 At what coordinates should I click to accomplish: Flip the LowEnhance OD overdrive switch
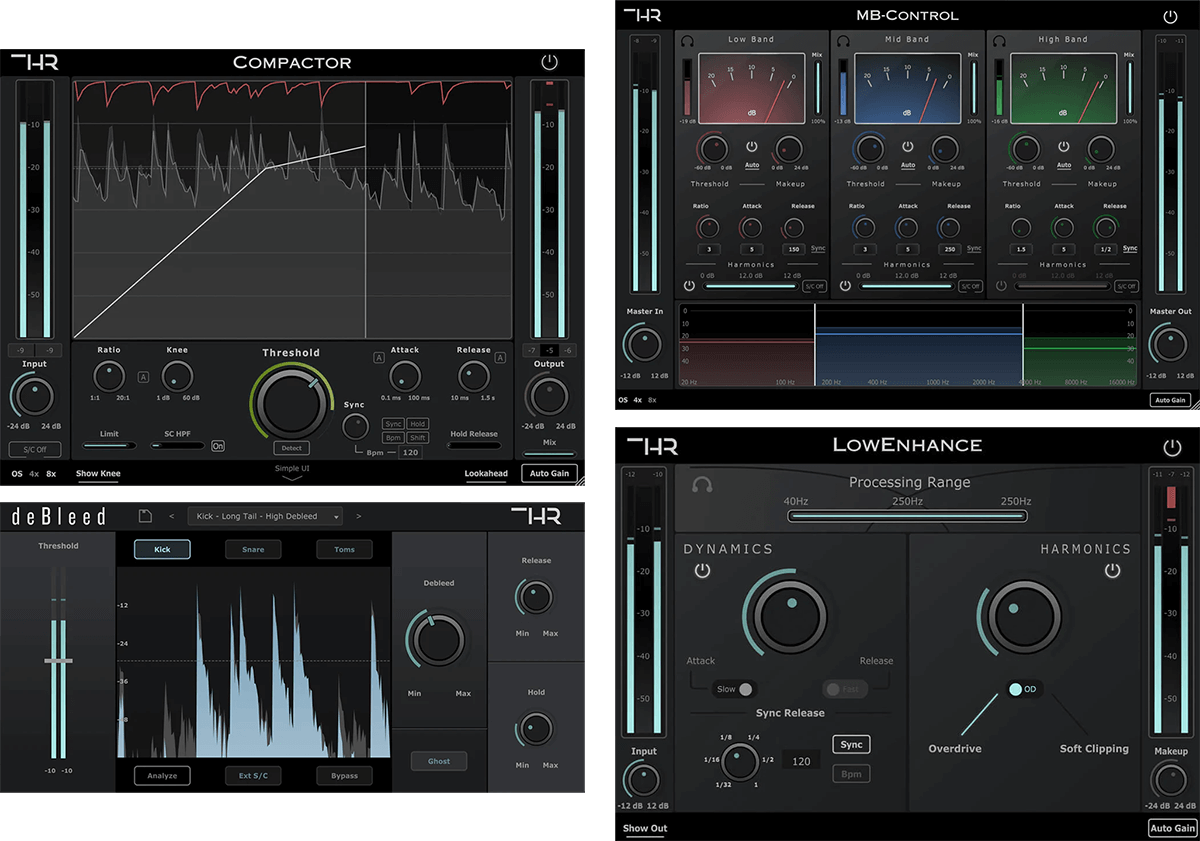[x=1023, y=689]
